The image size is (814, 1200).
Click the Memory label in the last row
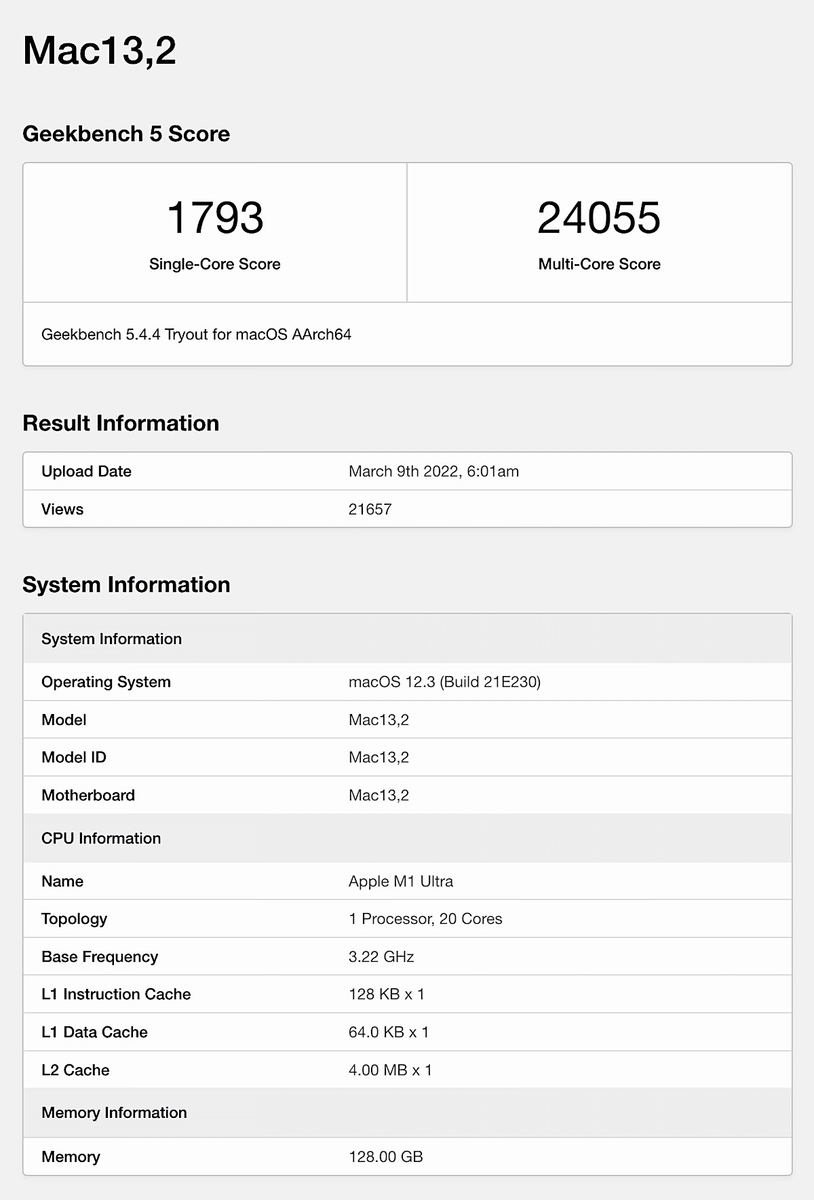71,1157
